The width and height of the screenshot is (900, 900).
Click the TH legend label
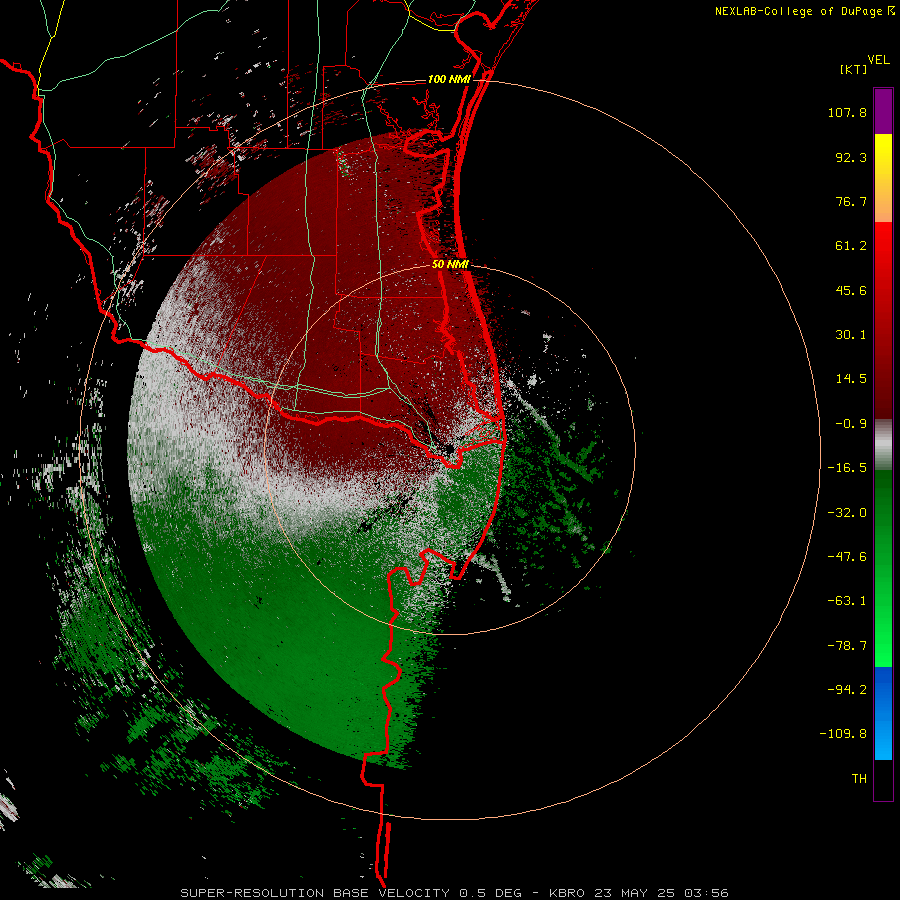click(x=859, y=779)
